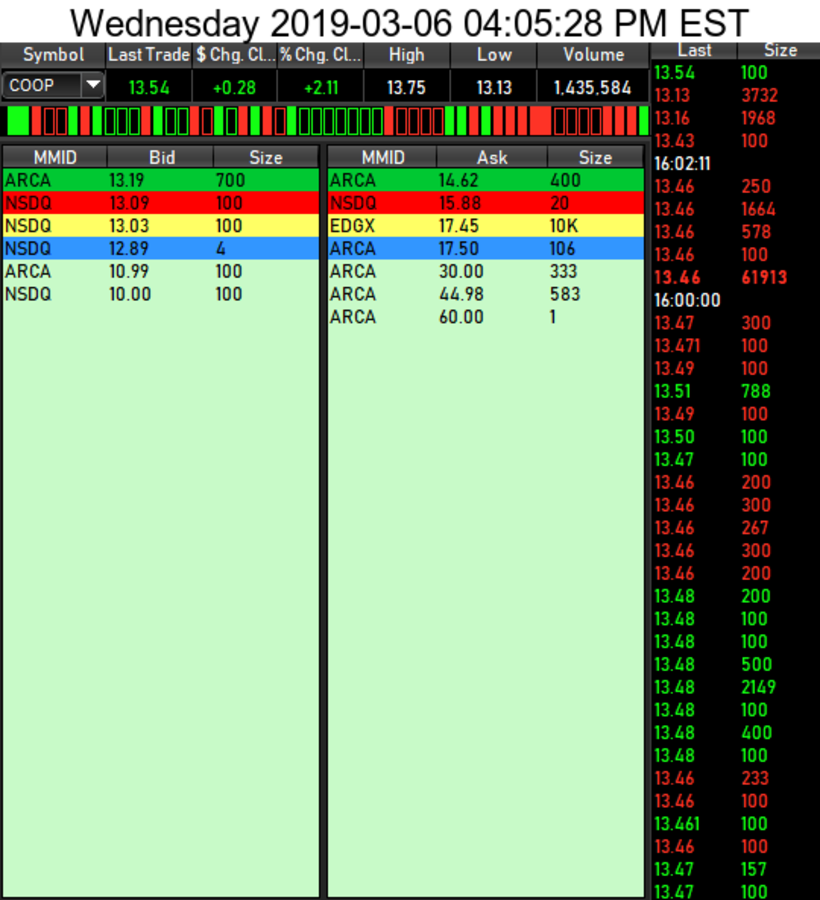Click the 13.48 print sized 2149
The image size is (820, 900).
click(736, 687)
